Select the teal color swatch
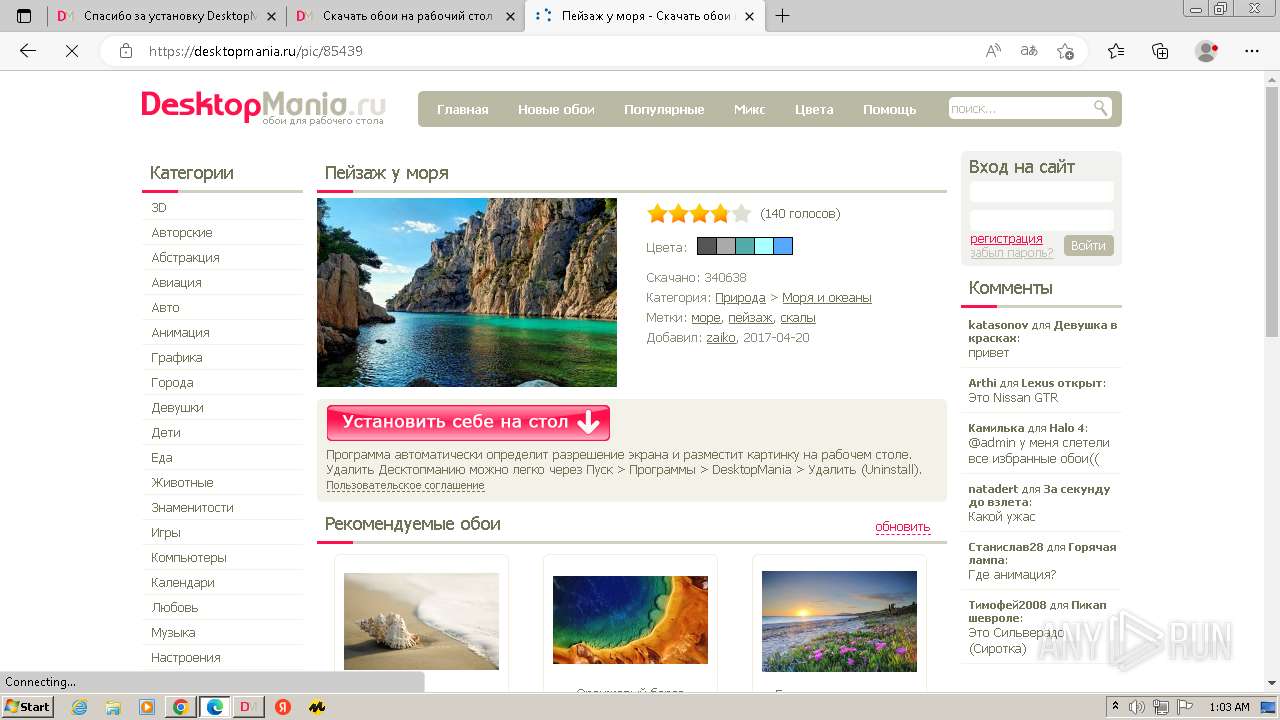 click(x=745, y=246)
